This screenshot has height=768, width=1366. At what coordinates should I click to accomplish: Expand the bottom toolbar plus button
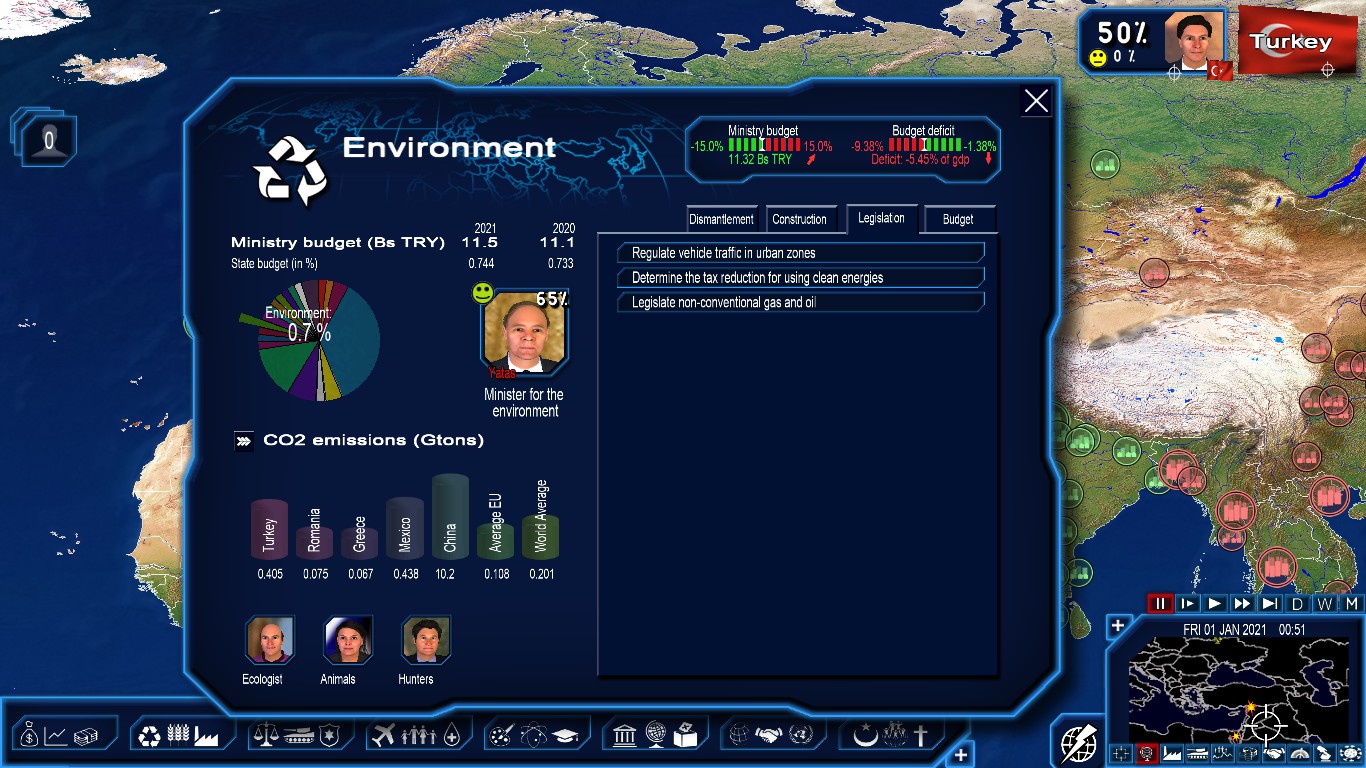tap(961, 755)
